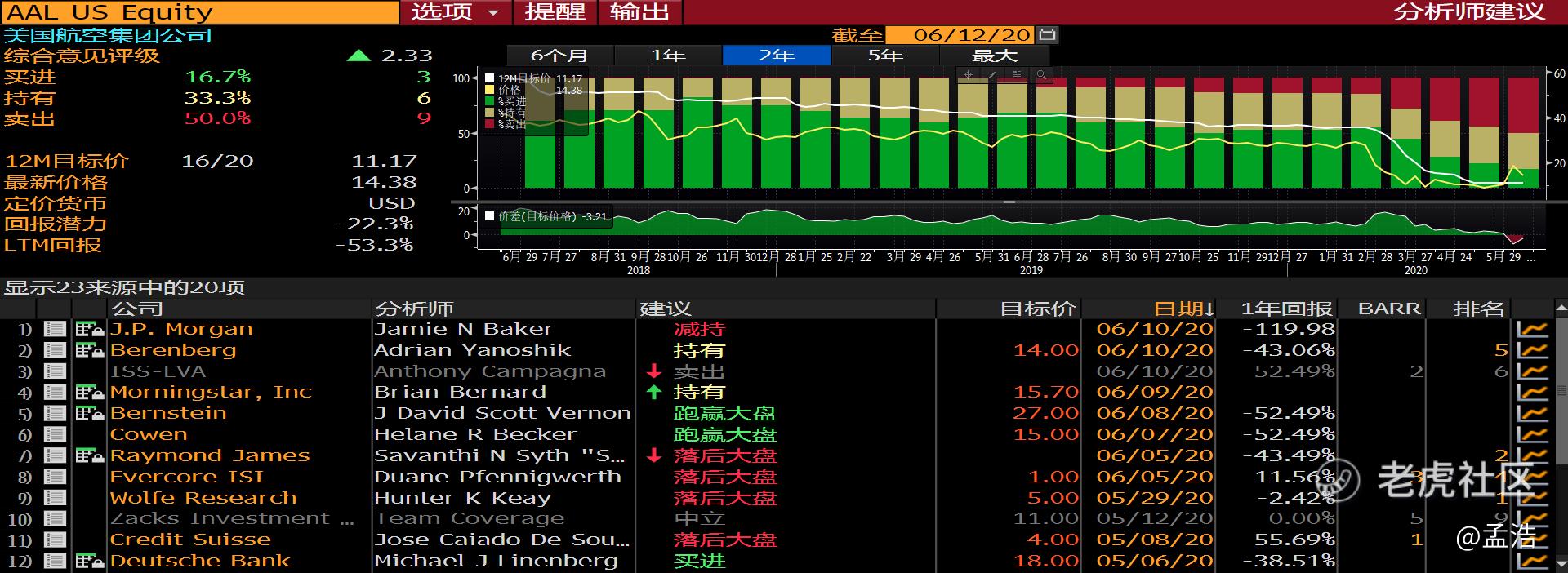1568x573 pixels.
Task: Click Bernstein's 27.00 target price
Action: [x=1045, y=413]
